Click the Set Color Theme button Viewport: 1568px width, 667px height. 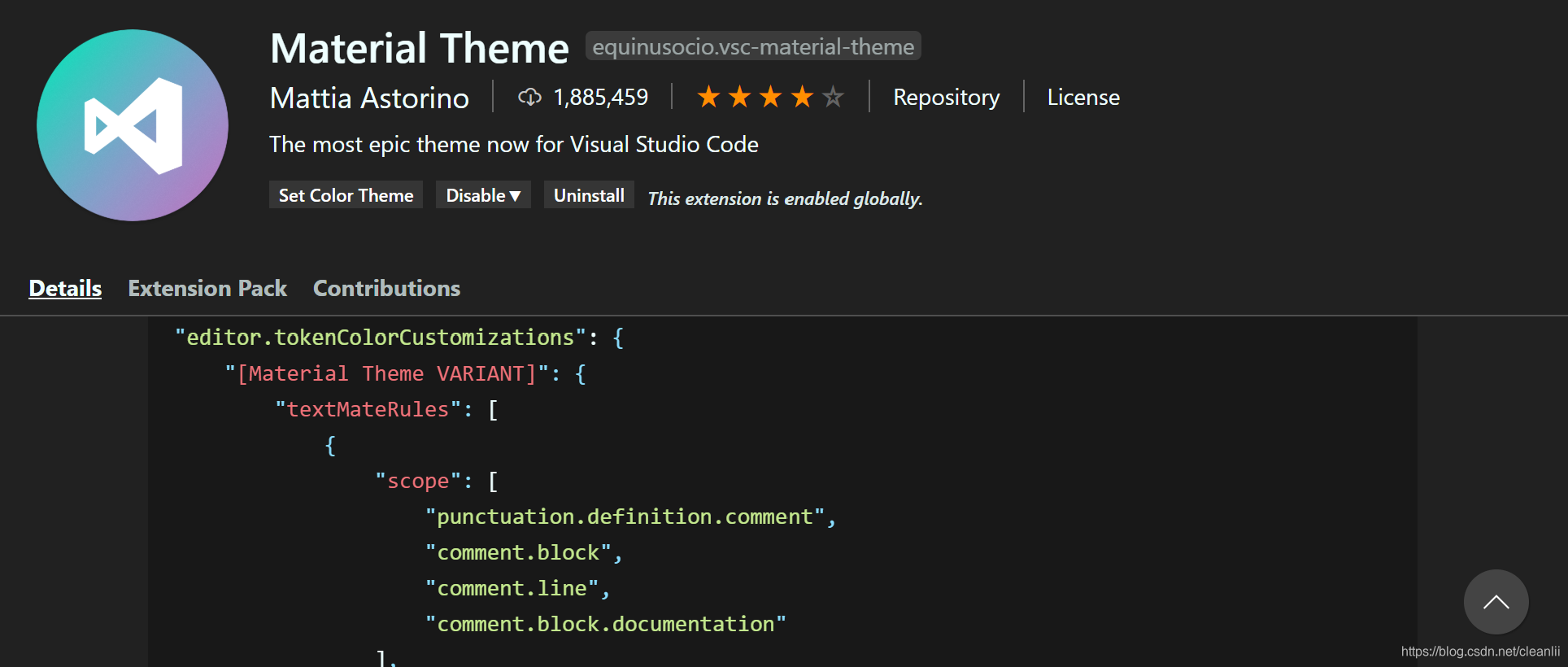[x=346, y=195]
